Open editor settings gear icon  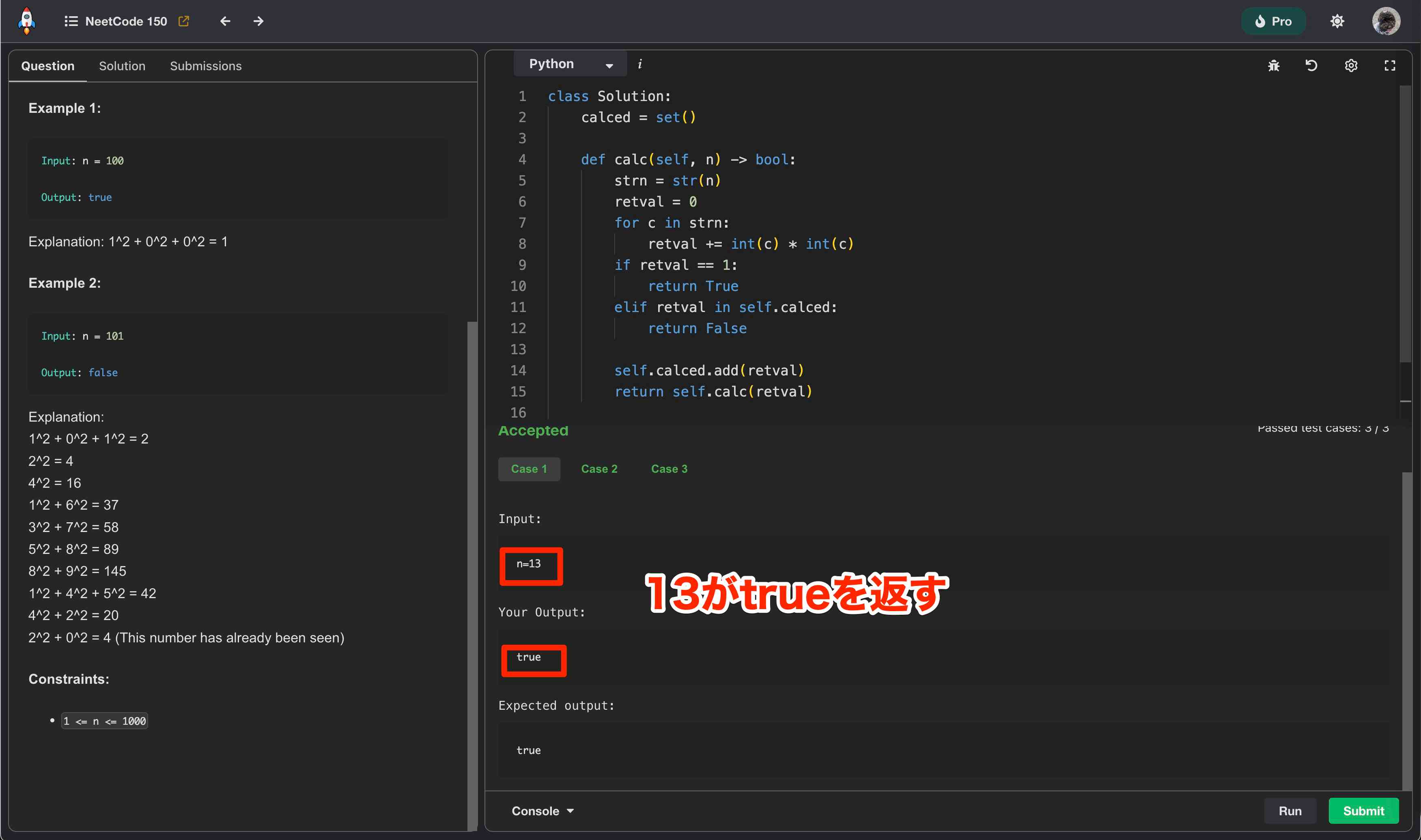pos(1351,66)
